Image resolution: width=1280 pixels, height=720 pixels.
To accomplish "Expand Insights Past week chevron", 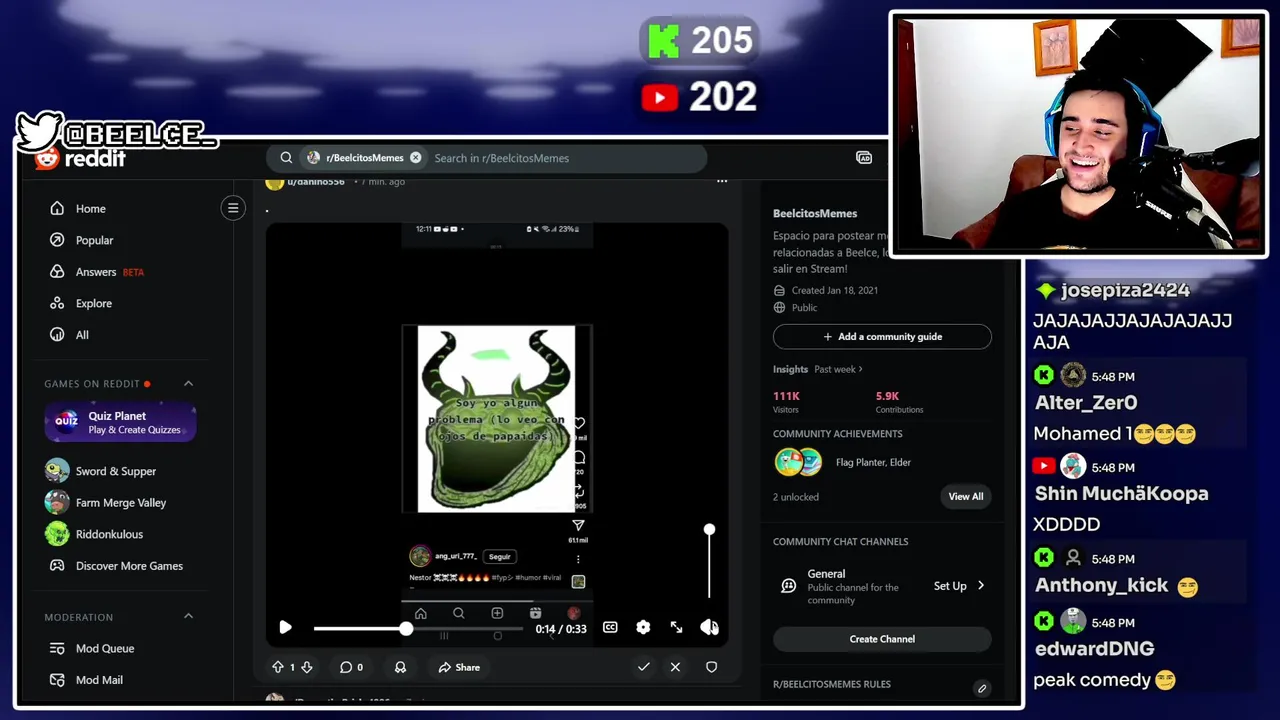I will tap(860, 369).
